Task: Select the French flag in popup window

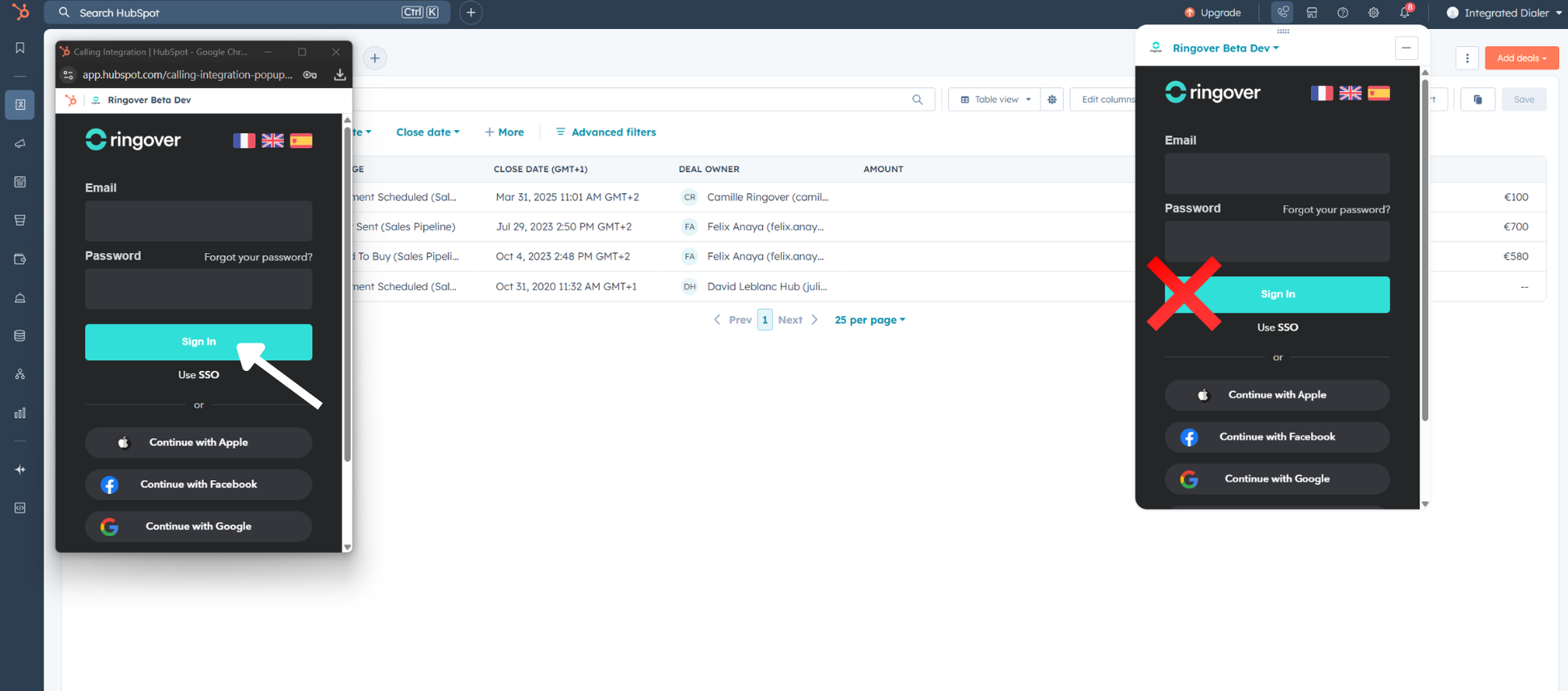Action: coord(243,141)
